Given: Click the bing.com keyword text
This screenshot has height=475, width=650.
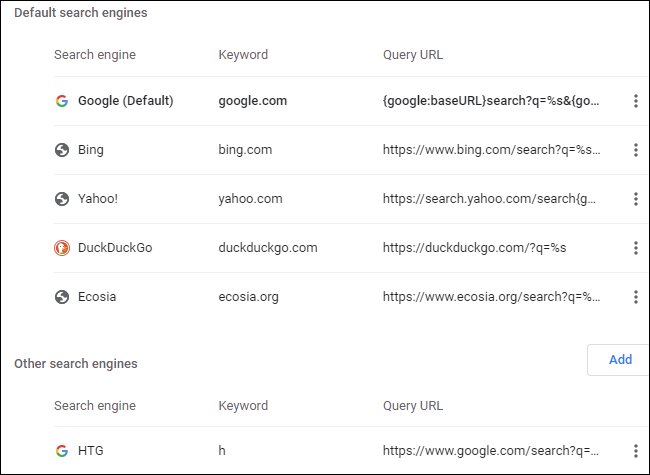Looking at the screenshot, I should tap(245, 150).
